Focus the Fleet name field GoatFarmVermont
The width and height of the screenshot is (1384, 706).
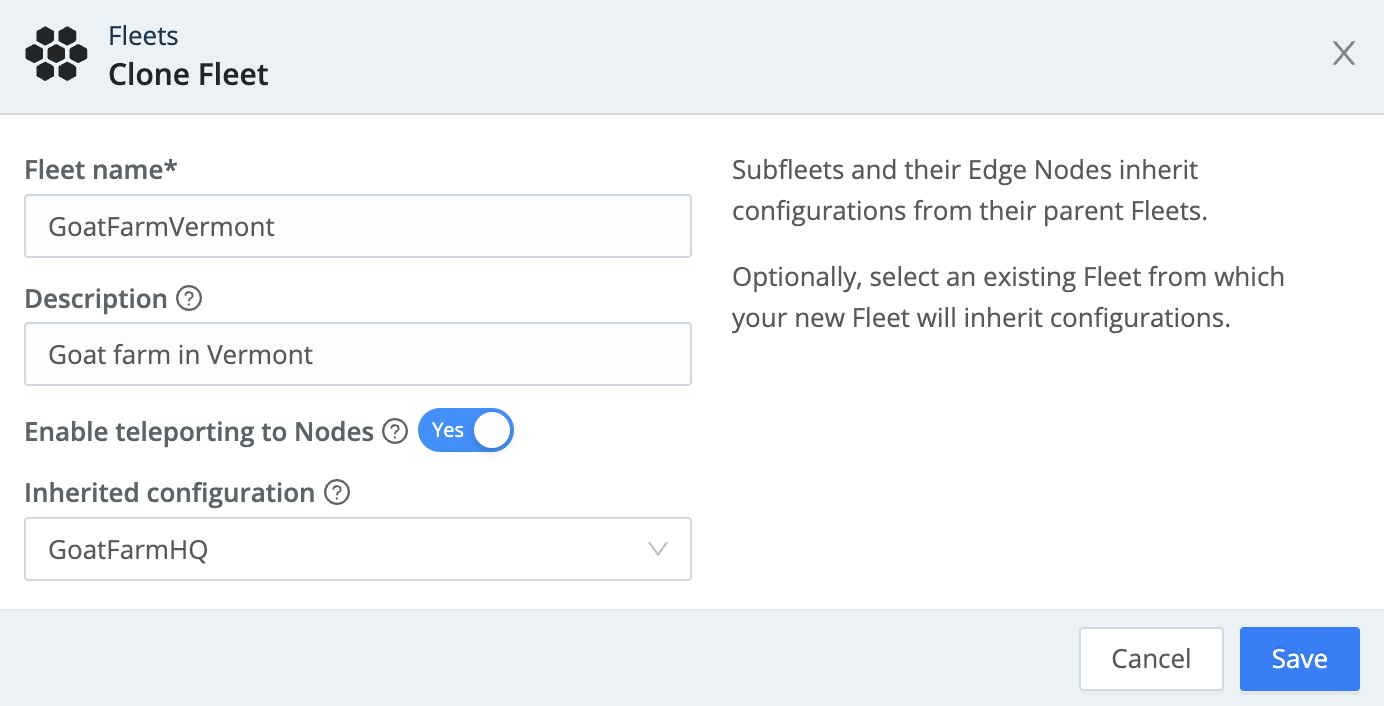(357, 227)
